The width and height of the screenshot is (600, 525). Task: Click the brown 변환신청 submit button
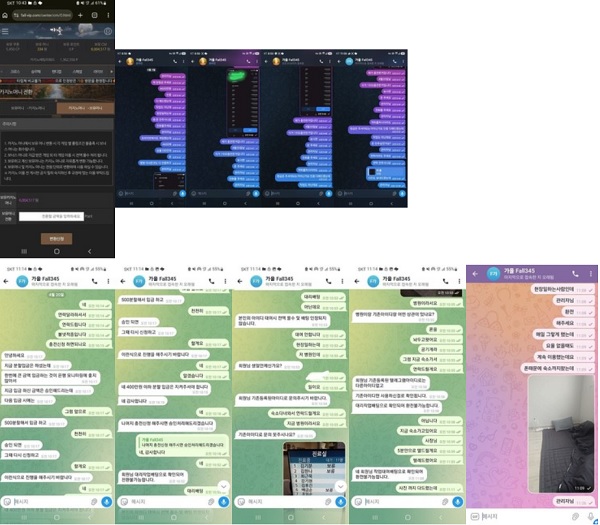(56, 239)
